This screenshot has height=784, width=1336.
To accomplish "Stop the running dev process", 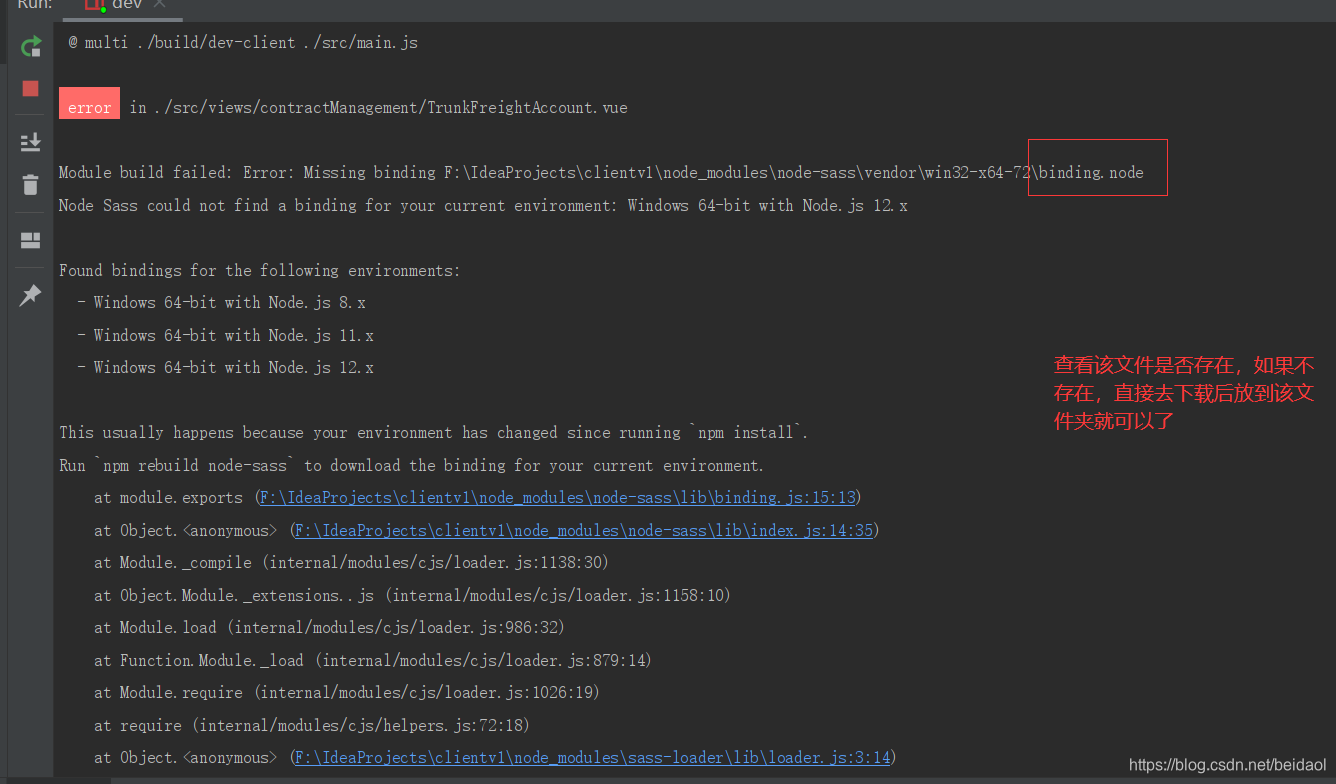I will 30,89.
